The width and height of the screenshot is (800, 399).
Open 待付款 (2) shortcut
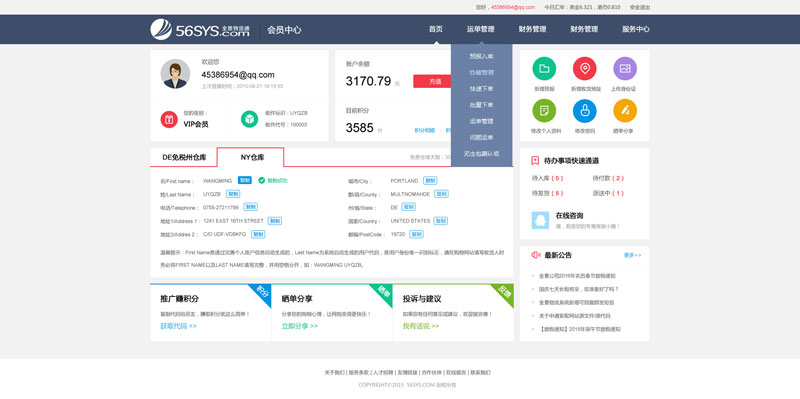point(608,179)
